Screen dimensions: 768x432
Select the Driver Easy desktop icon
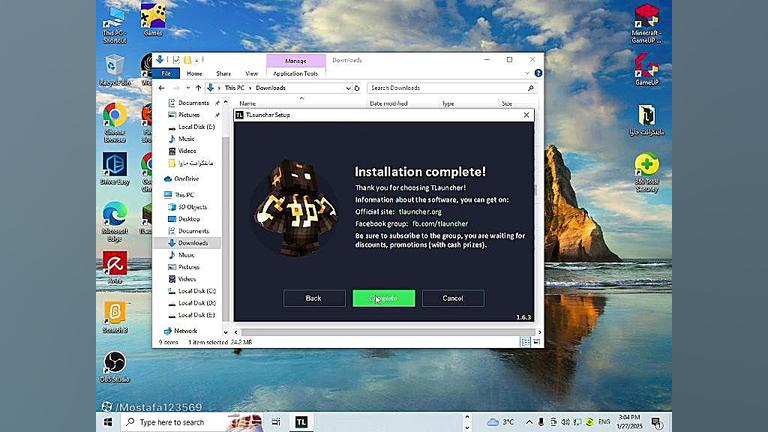click(115, 169)
